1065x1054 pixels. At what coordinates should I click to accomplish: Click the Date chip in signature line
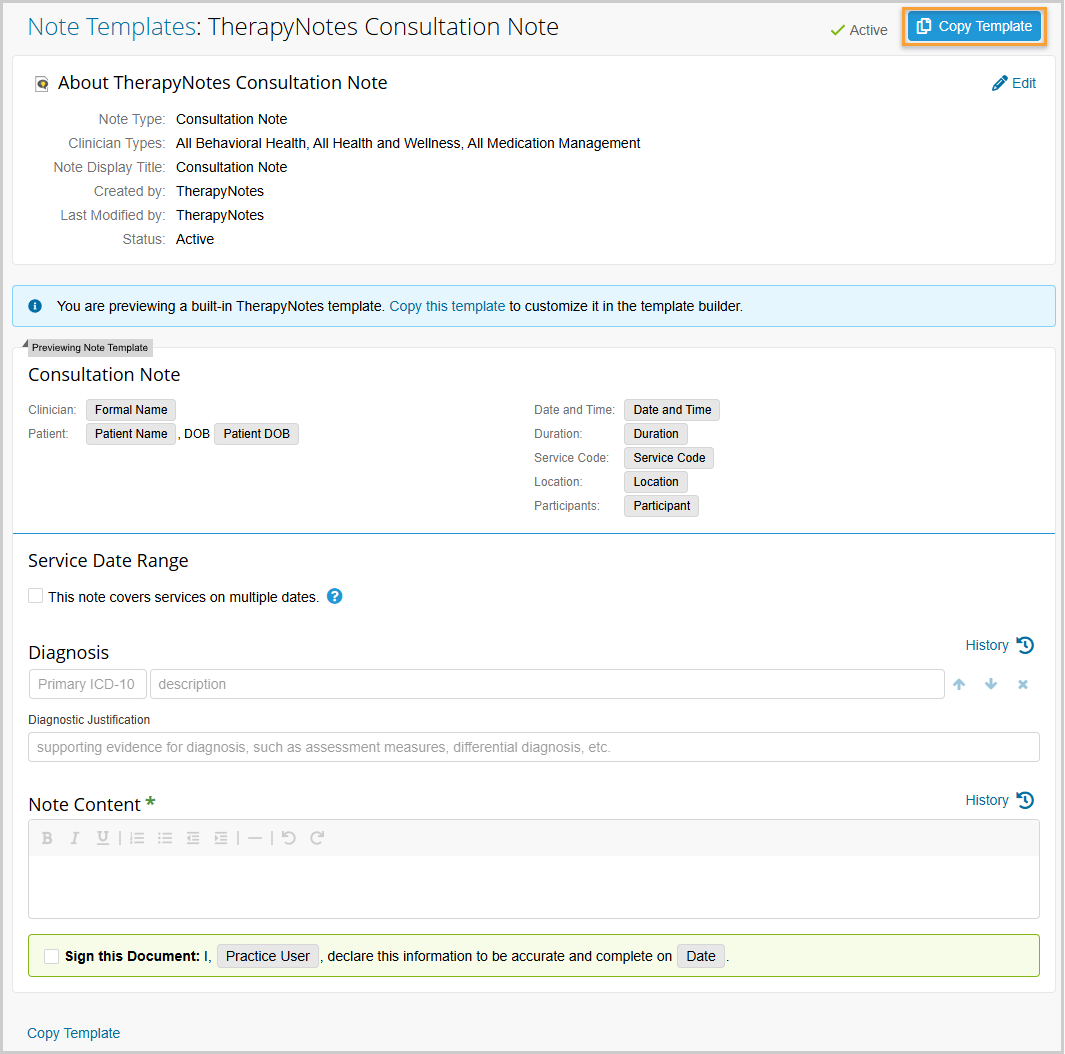(701, 956)
